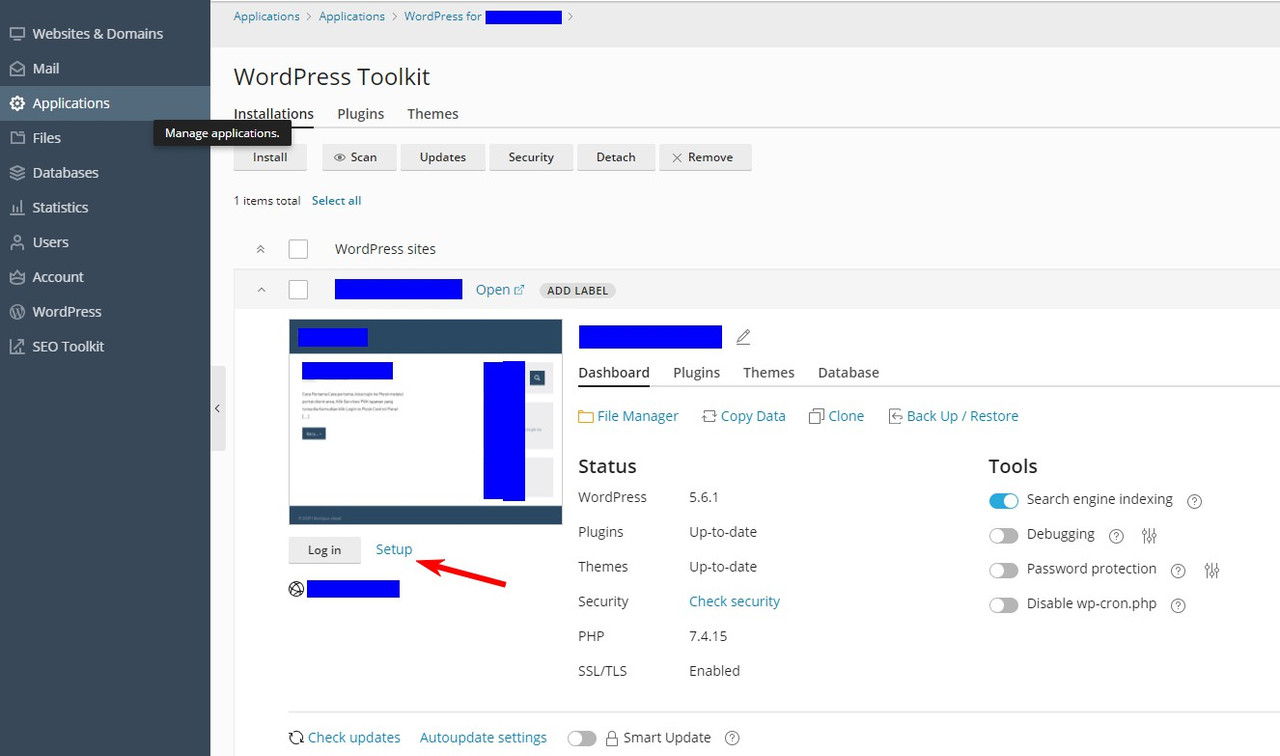Viewport: 1280px width, 756px height.
Task: Click the Install button
Action: tap(270, 157)
